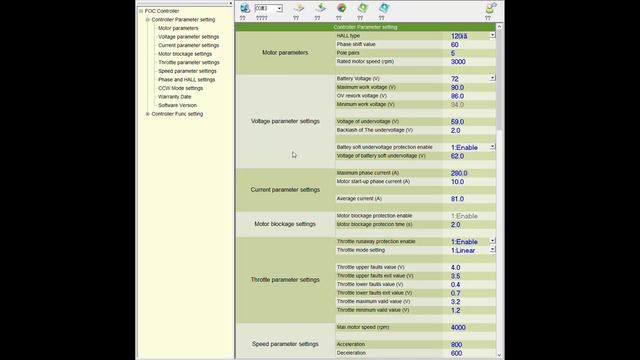Click Rated motor speed value 3000
640x360 pixels.
469,62
